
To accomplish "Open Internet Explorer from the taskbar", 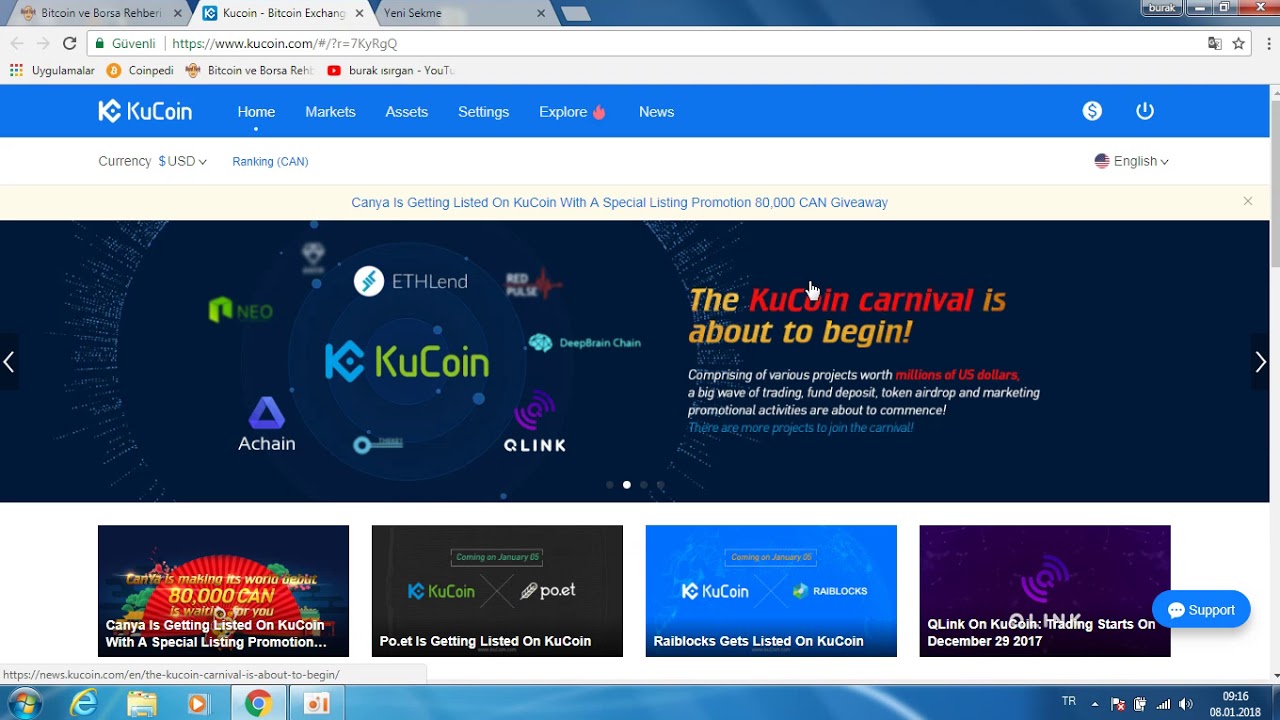I will [x=85, y=704].
